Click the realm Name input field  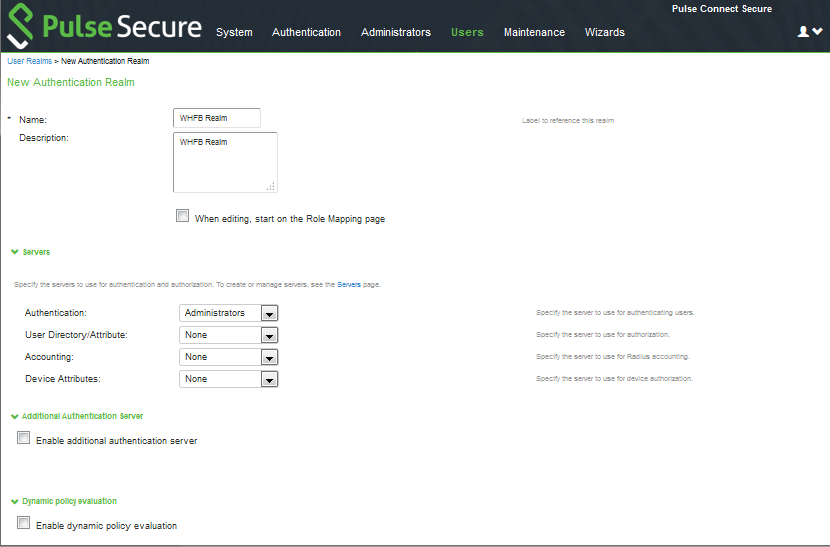point(216,118)
